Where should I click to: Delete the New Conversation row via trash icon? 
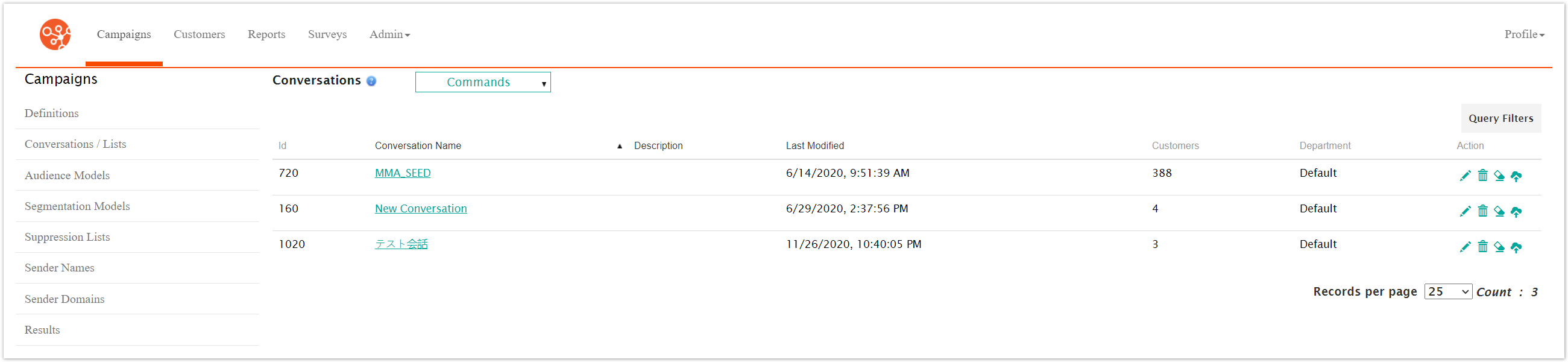pyautogui.click(x=1482, y=212)
